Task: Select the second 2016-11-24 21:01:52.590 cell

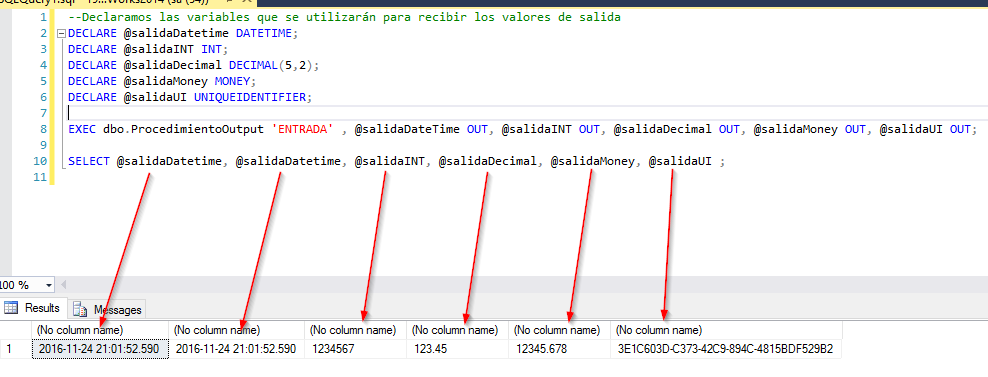Action: (237, 349)
